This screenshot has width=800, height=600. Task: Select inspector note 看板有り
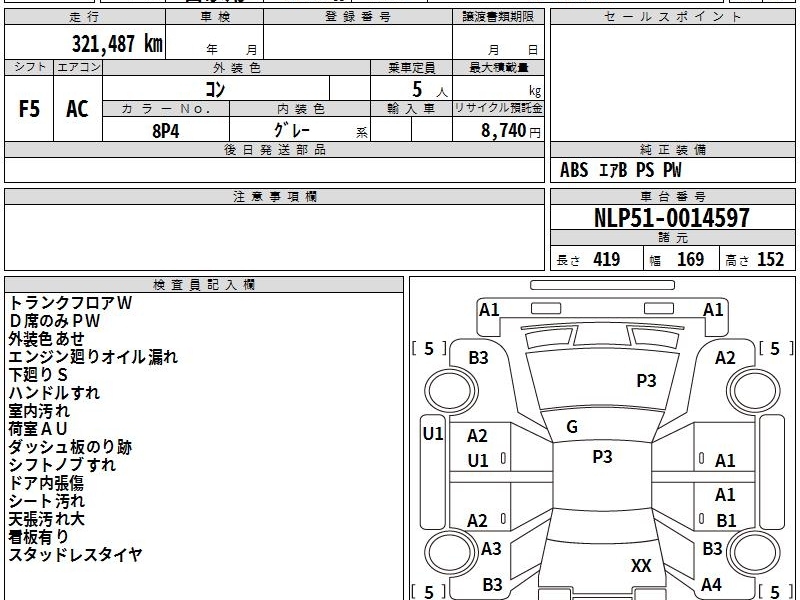click(38, 537)
